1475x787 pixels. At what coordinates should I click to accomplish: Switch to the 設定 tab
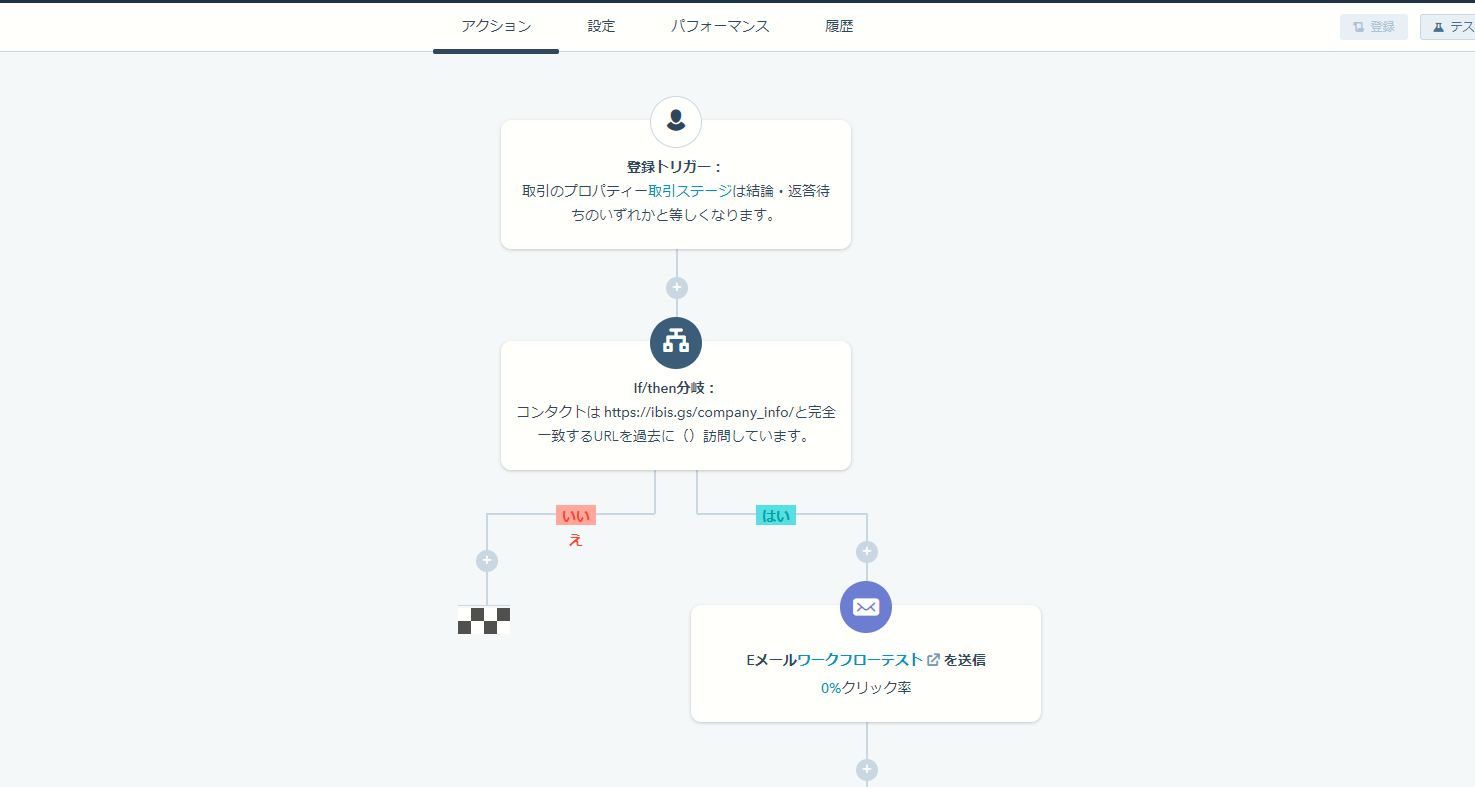601,27
